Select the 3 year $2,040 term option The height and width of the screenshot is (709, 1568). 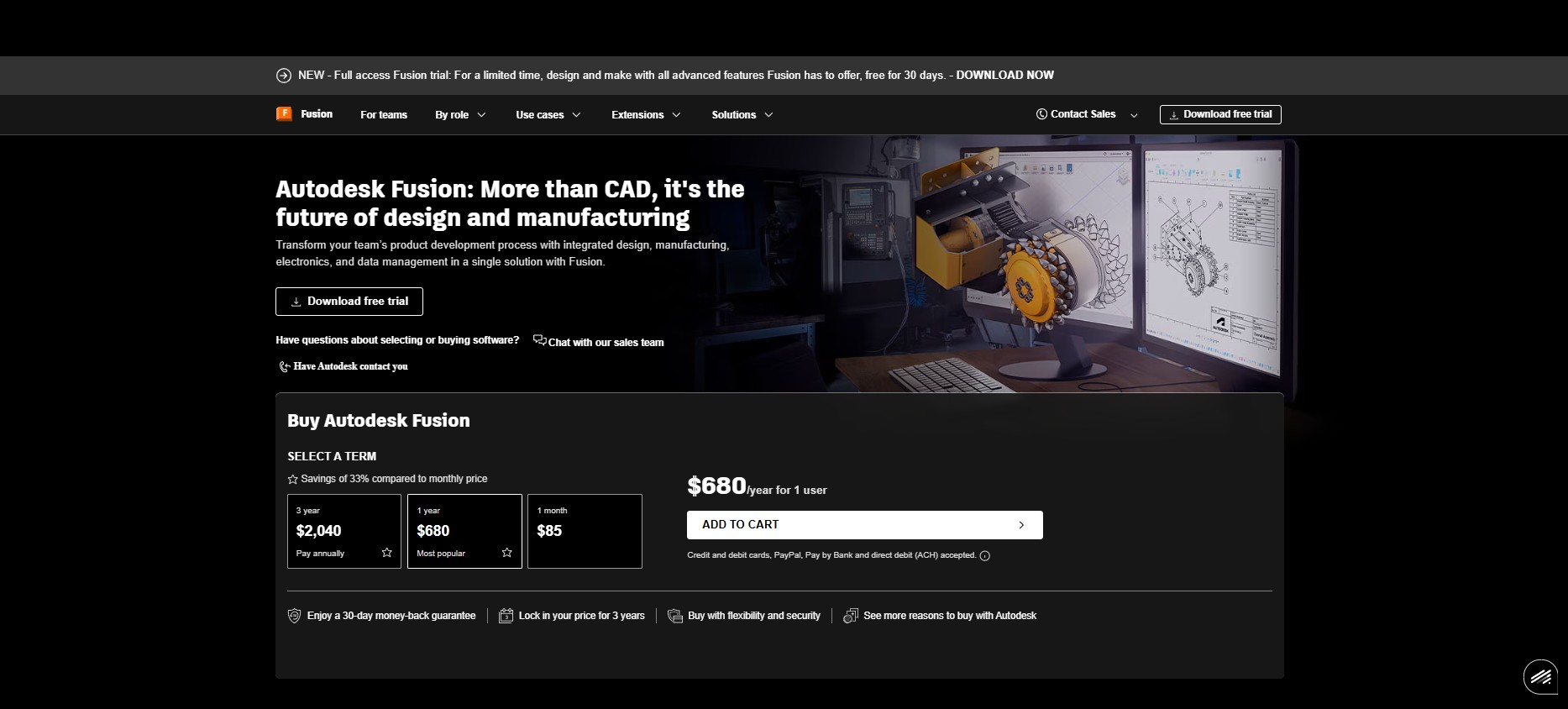344,531
